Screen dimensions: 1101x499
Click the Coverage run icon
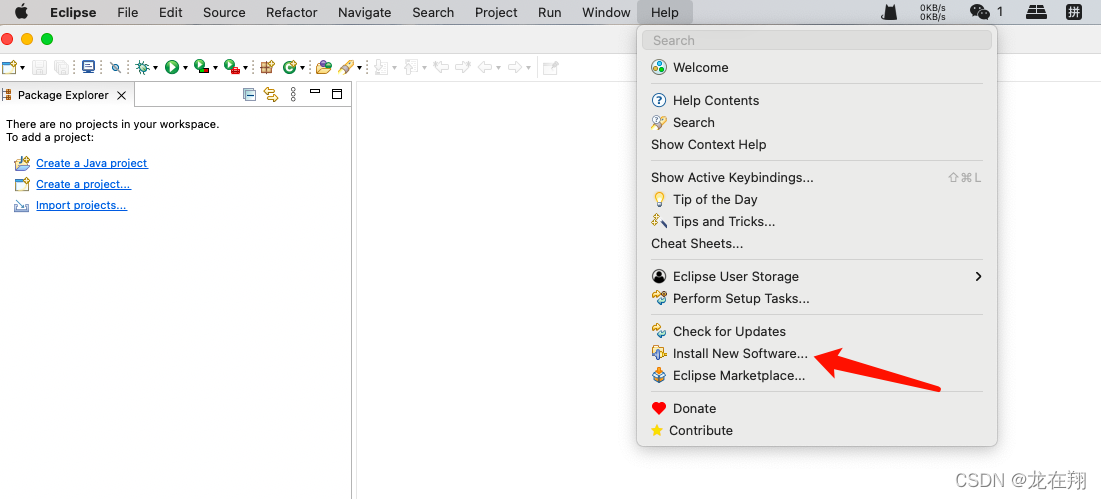click(x=202, y=67)
